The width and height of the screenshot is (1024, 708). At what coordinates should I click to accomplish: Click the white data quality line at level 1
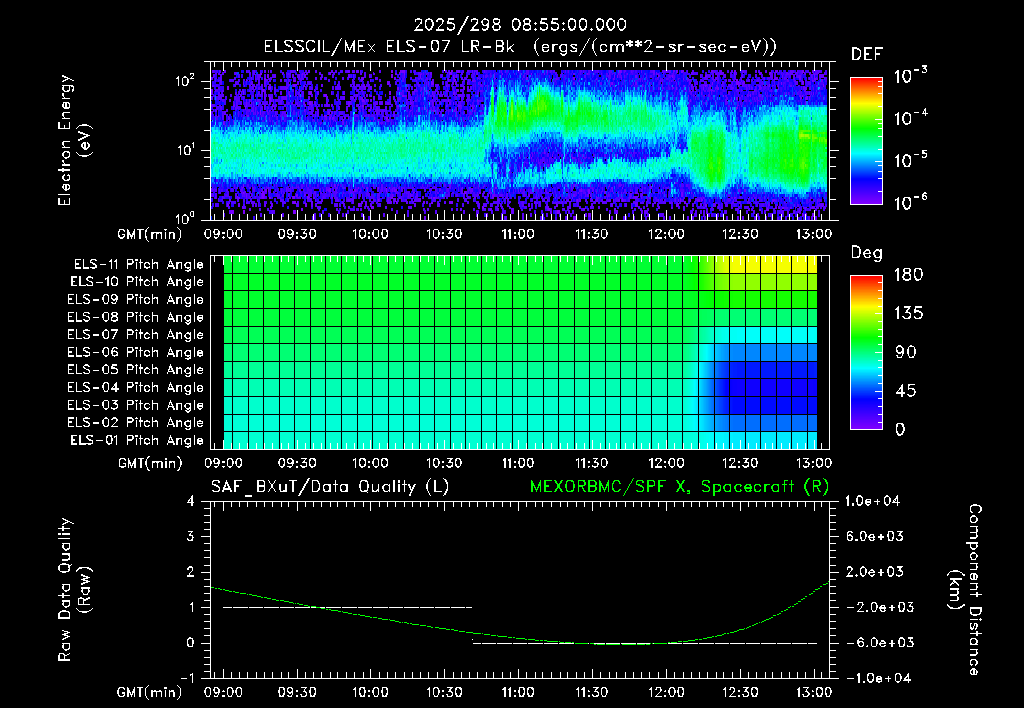[x=347, y=607]
